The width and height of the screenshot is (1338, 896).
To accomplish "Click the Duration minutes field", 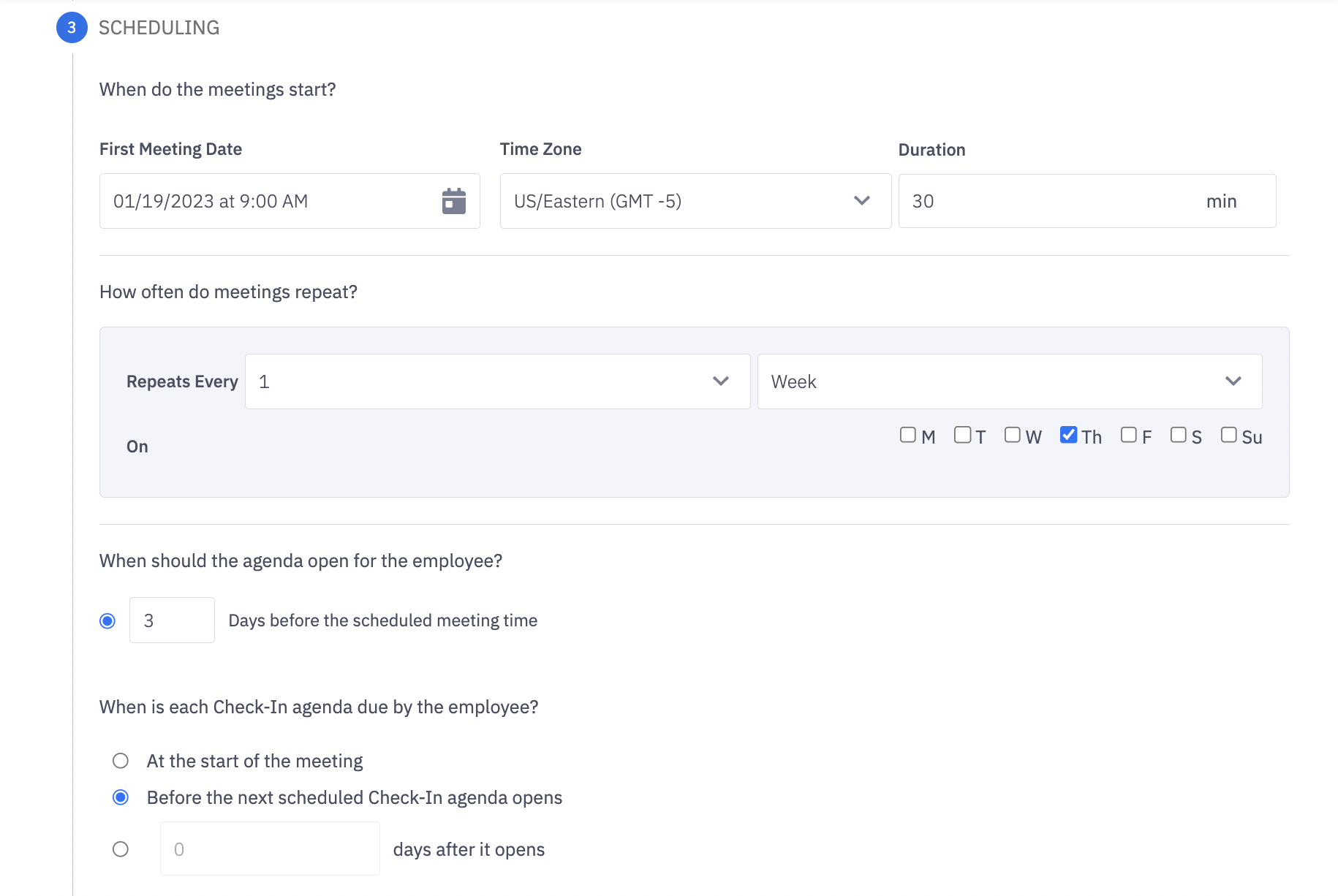I will coord(1024,200).
